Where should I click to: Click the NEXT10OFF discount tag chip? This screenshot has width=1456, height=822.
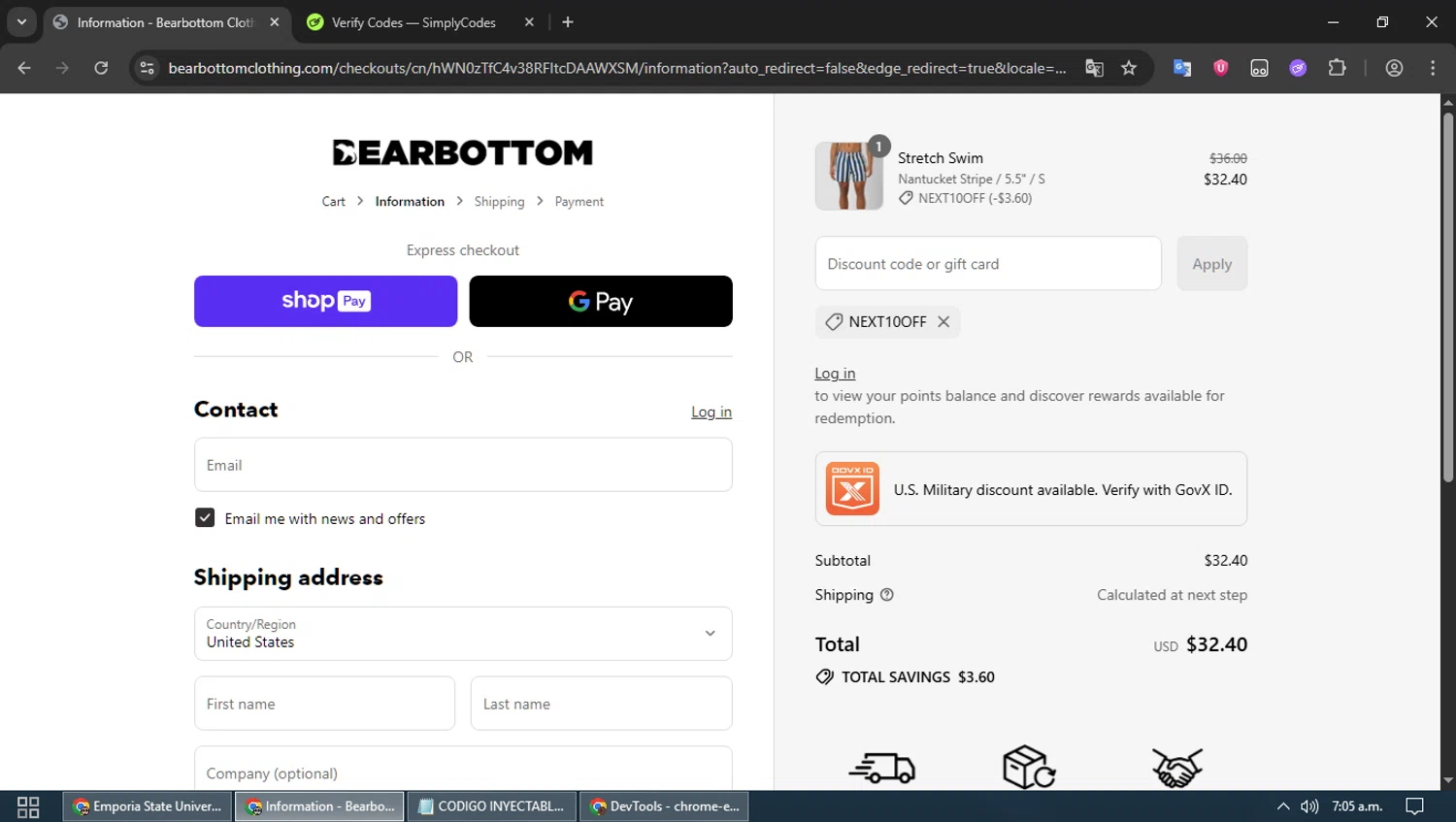pyautogui.click(x=888, y=322)
